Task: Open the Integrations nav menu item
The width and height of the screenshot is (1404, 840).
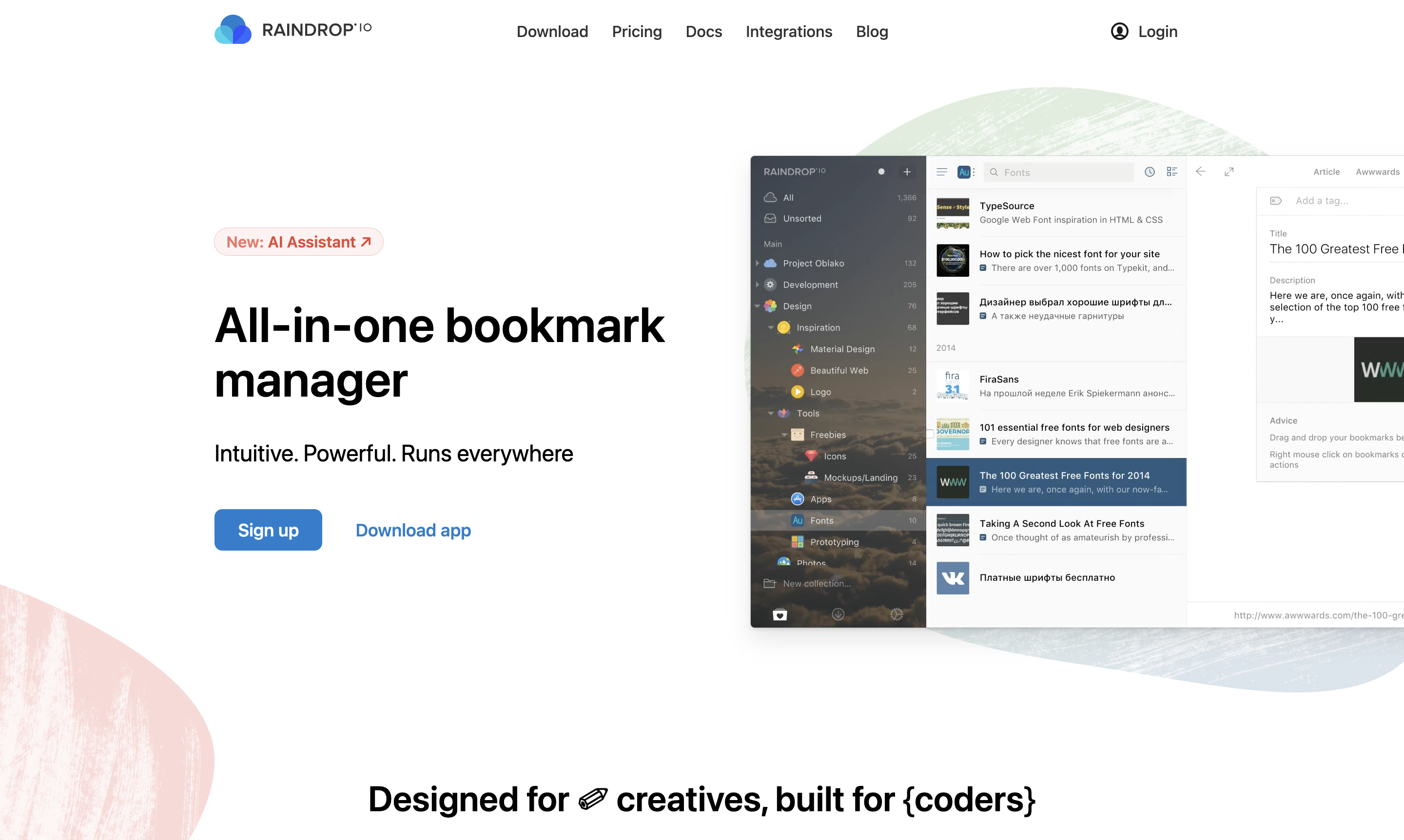Action: click(788, 32)
